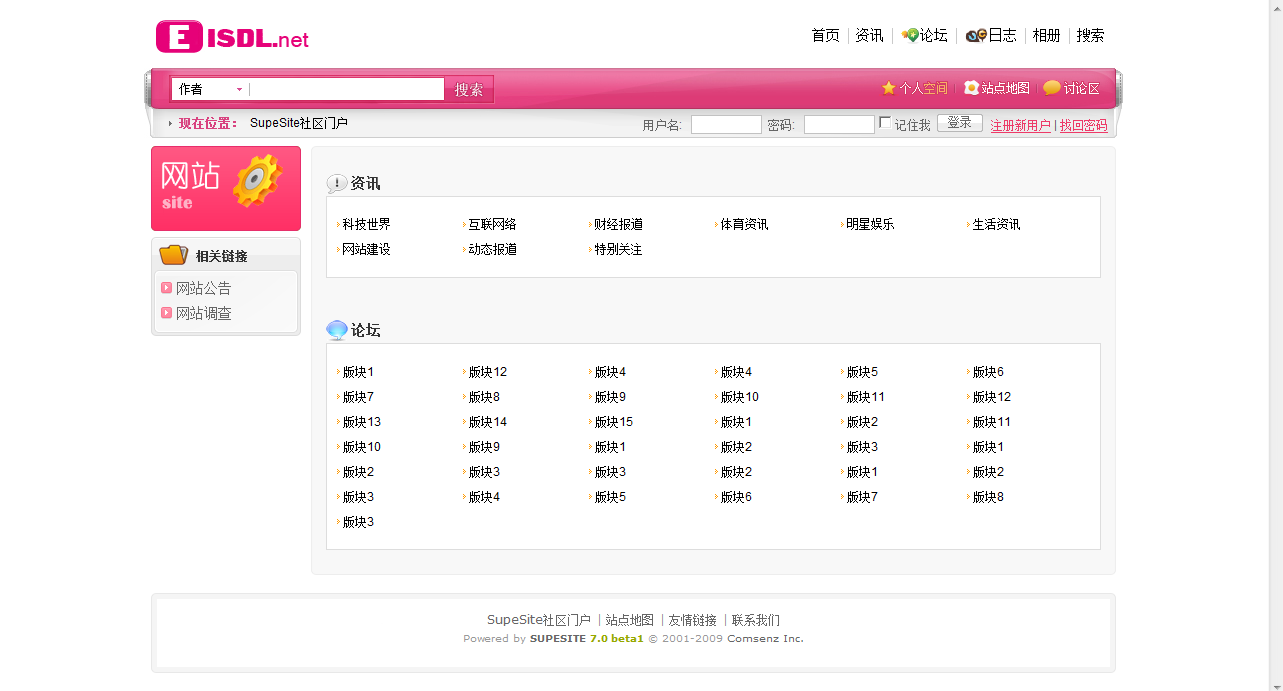Open 搜索 in top navigation

coord(1090,35)
